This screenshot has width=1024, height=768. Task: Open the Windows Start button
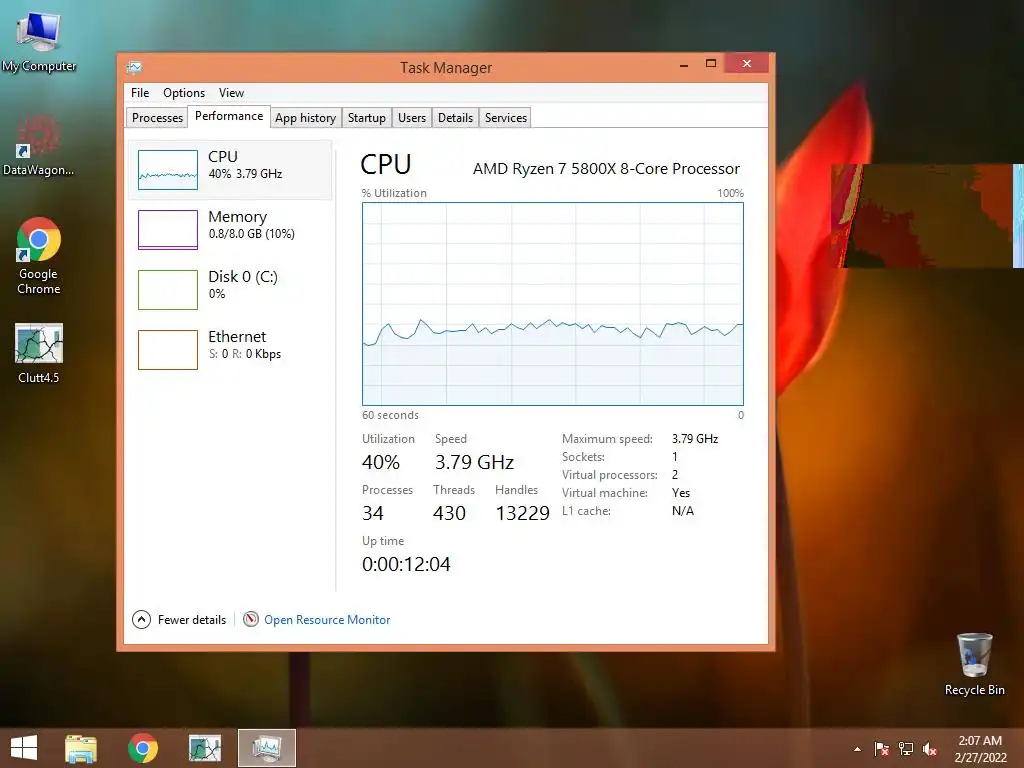coord(24,748)
